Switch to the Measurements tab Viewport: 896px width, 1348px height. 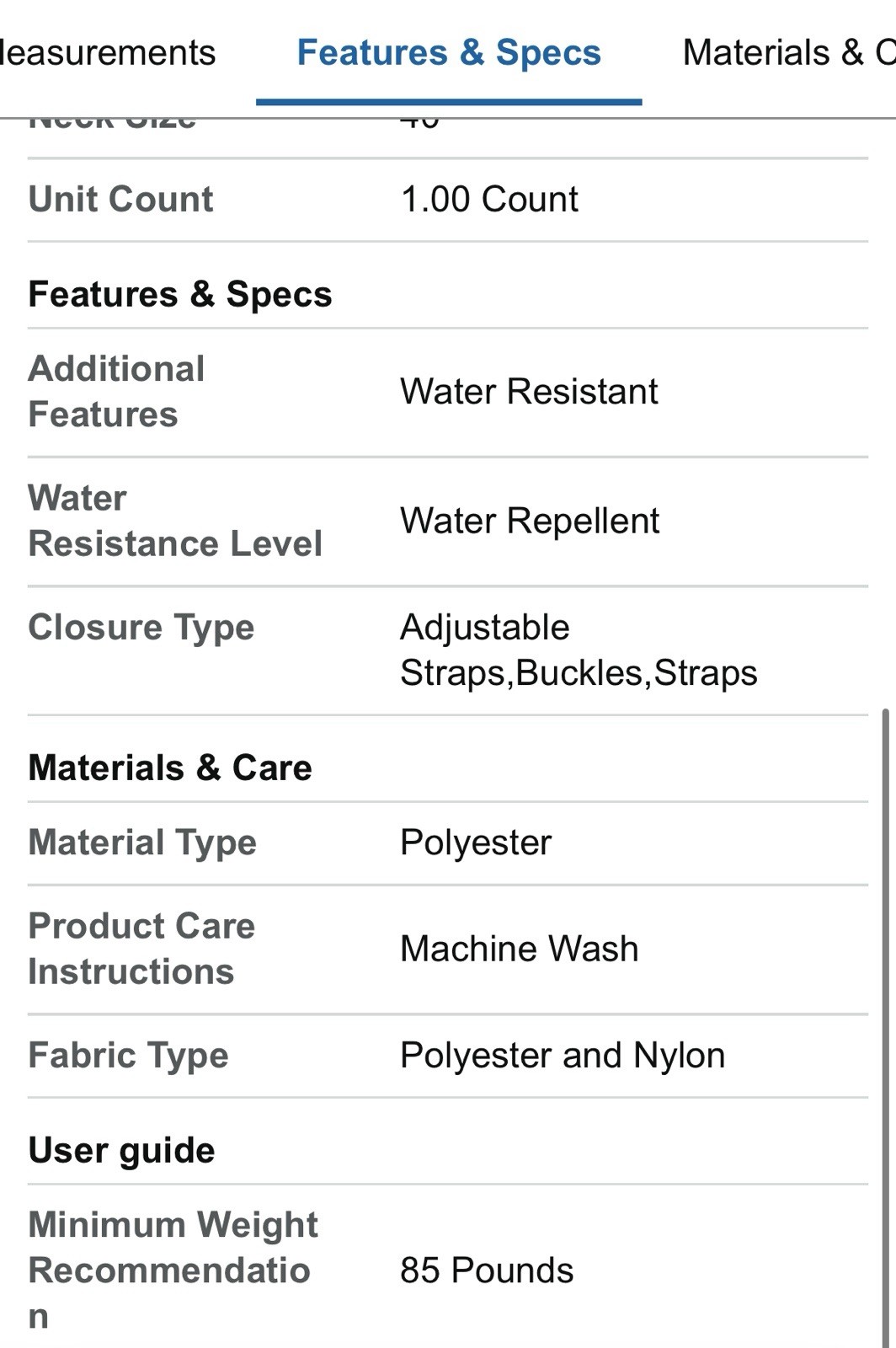[108, 52]
